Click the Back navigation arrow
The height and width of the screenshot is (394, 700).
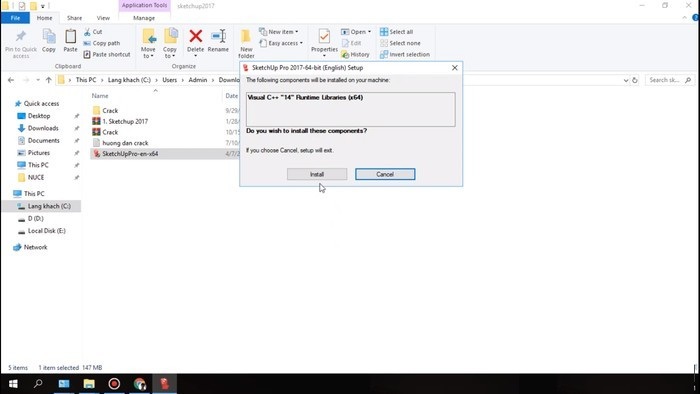[11, 80]
